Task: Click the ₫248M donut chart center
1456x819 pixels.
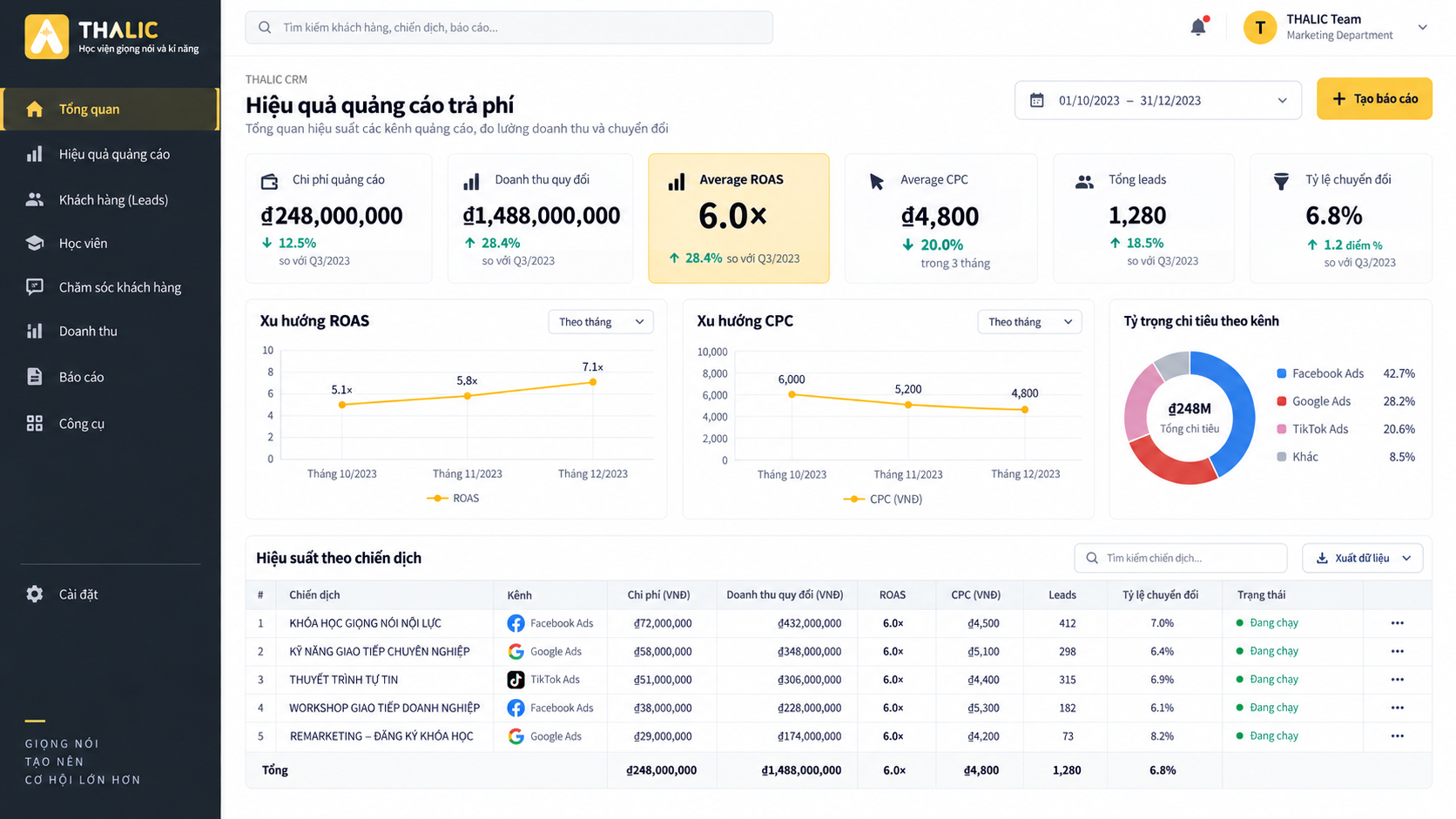Action: click(x=1190, y=417)
